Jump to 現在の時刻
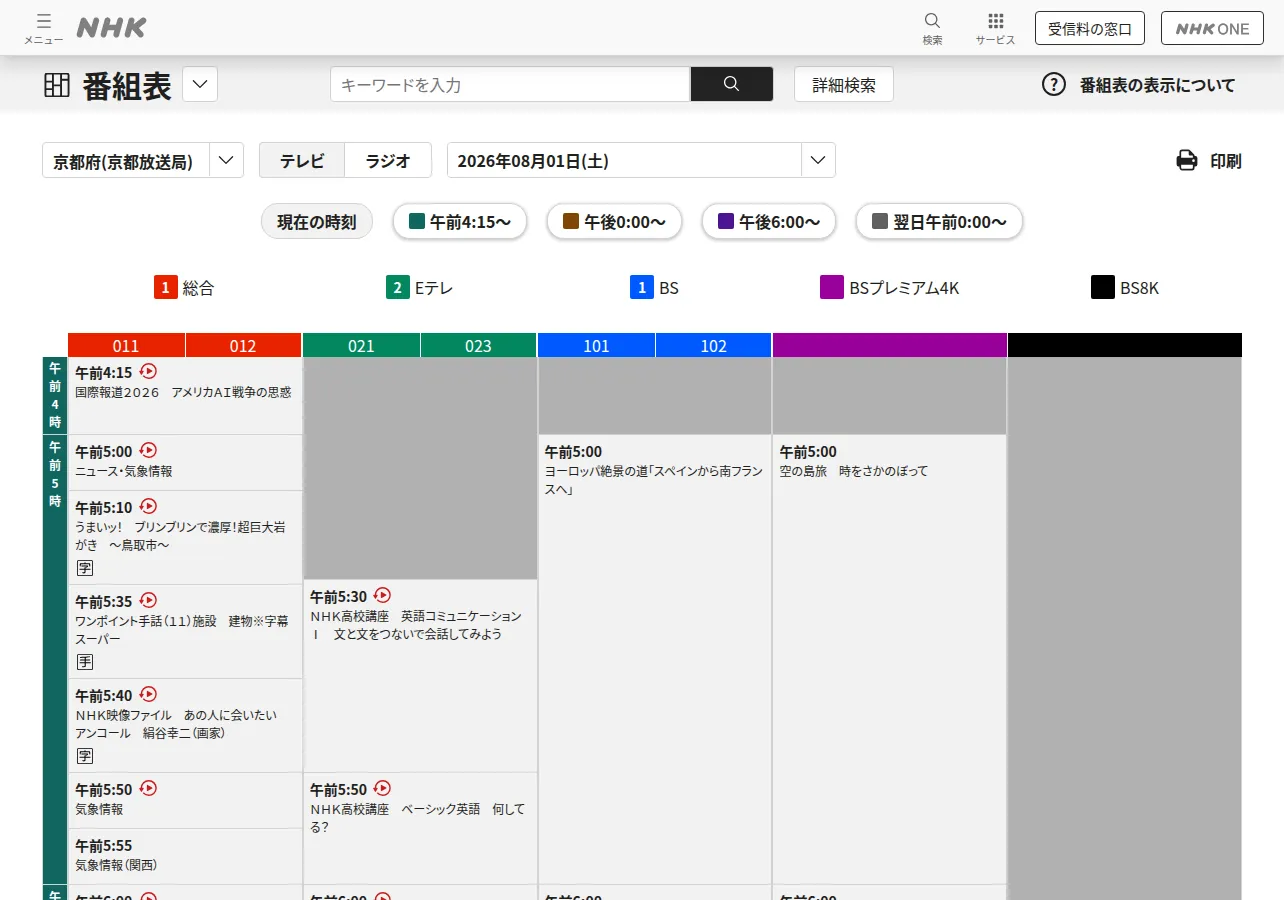Screen dimensions: 1284x900 [317, 222]
